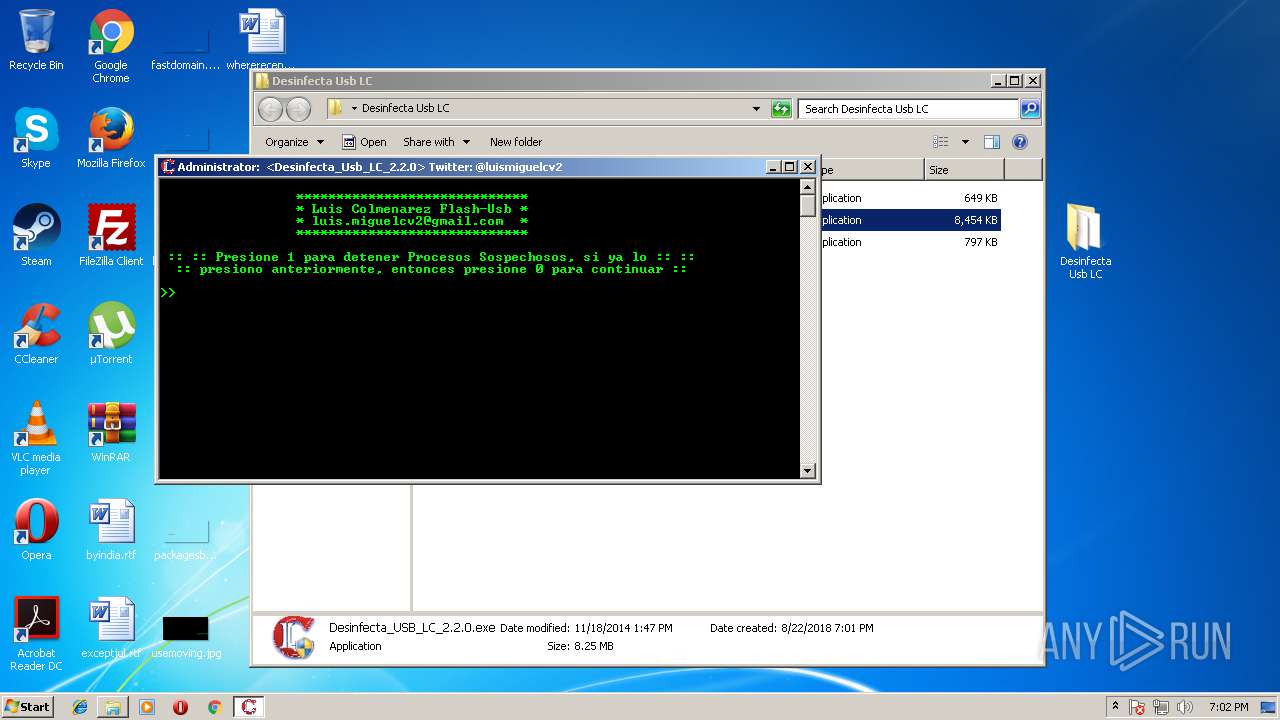Click the network icon in system tray
The image size is (1280, 720).
tap(1162, 707)
